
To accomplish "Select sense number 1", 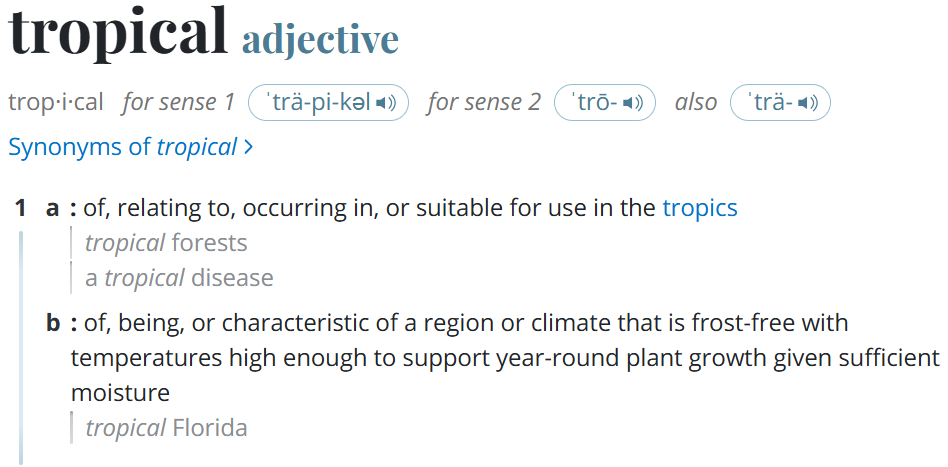I will (x=20, y=208).
